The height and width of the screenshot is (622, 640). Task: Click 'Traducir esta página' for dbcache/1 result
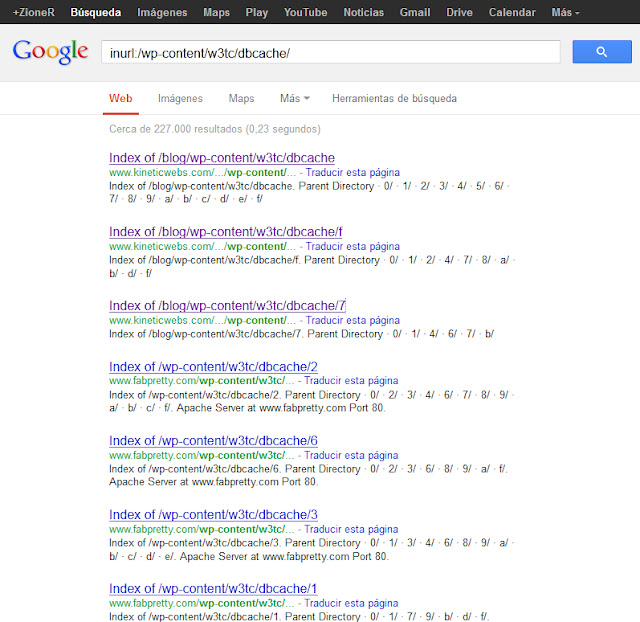(351, 603)
